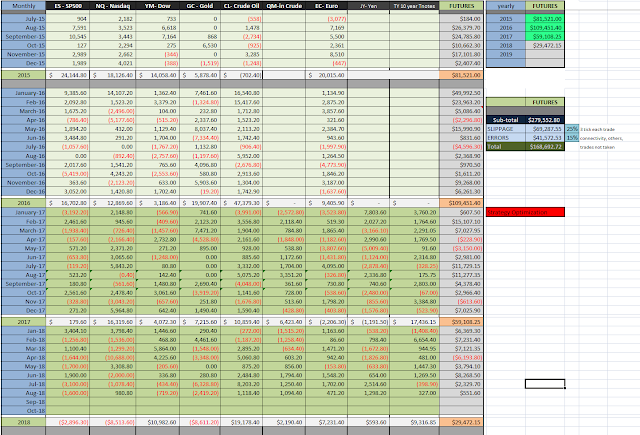Screen dimensions: 640x435
Task: Click the 15% errors percentage cell
Action: pos(572,138)
